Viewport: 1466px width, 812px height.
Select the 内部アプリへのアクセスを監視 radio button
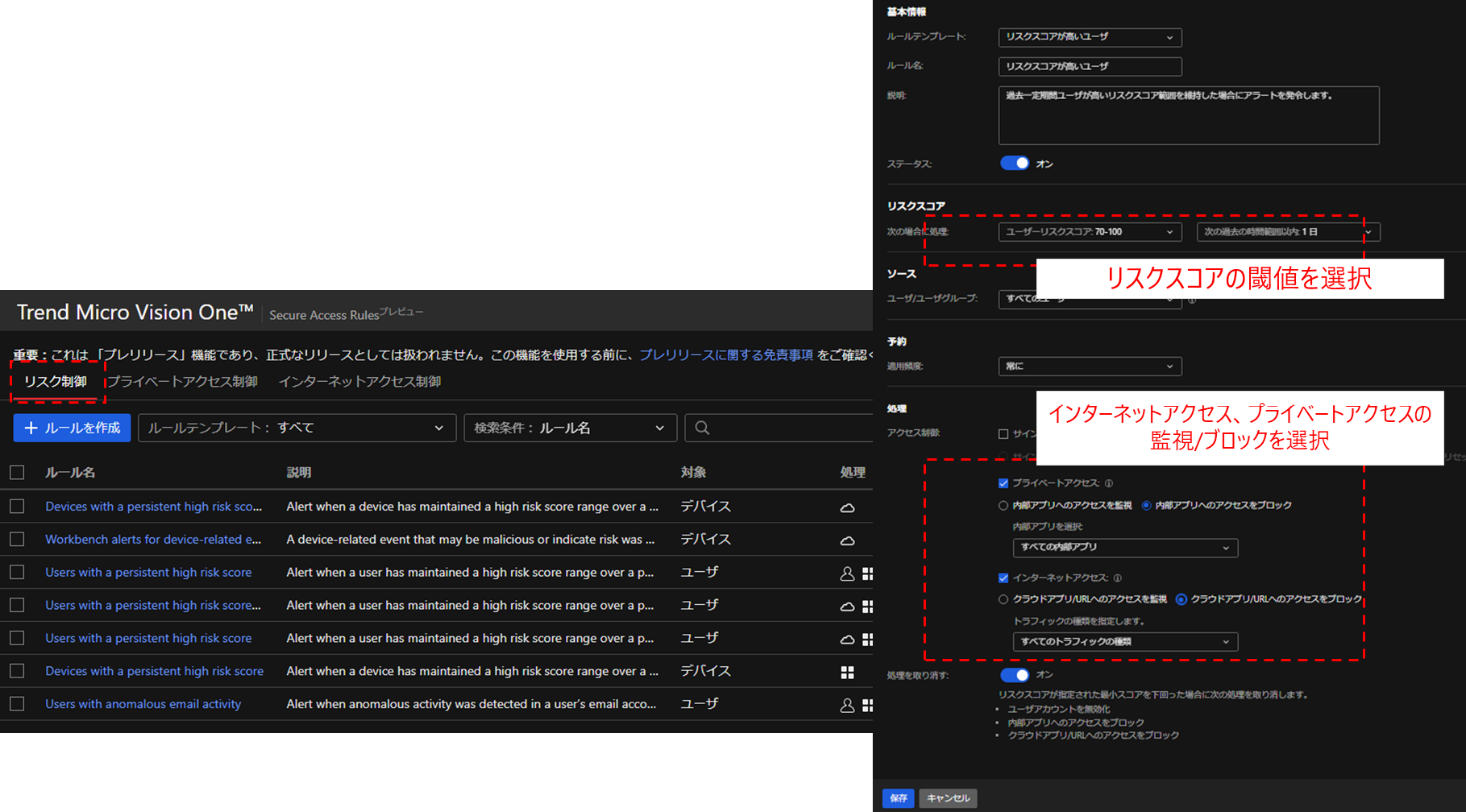[1003, 506]
